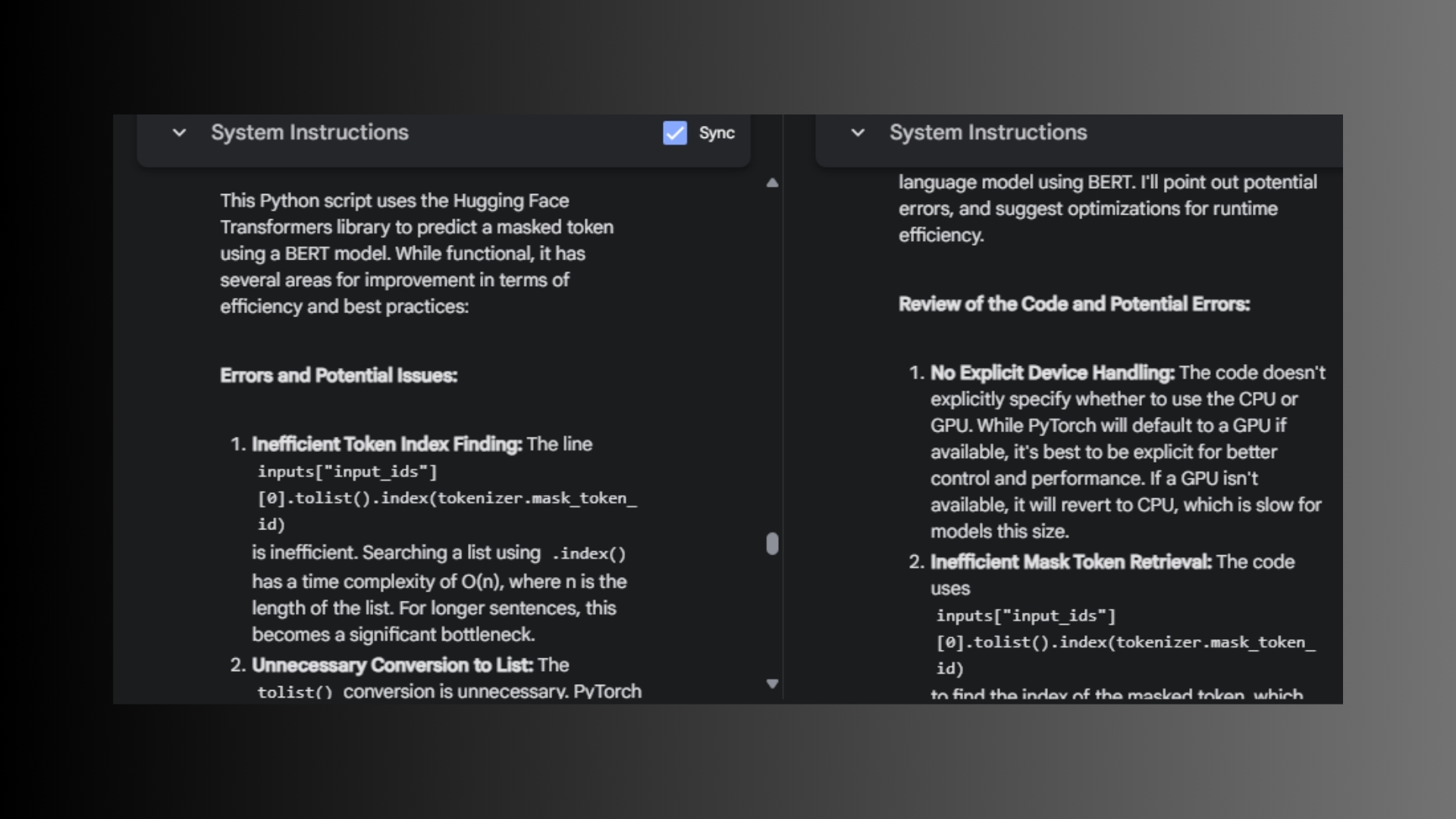Screen dimensions: 1456x819
Task: Click the scrollbar down arrow
Action: [772, 683]
